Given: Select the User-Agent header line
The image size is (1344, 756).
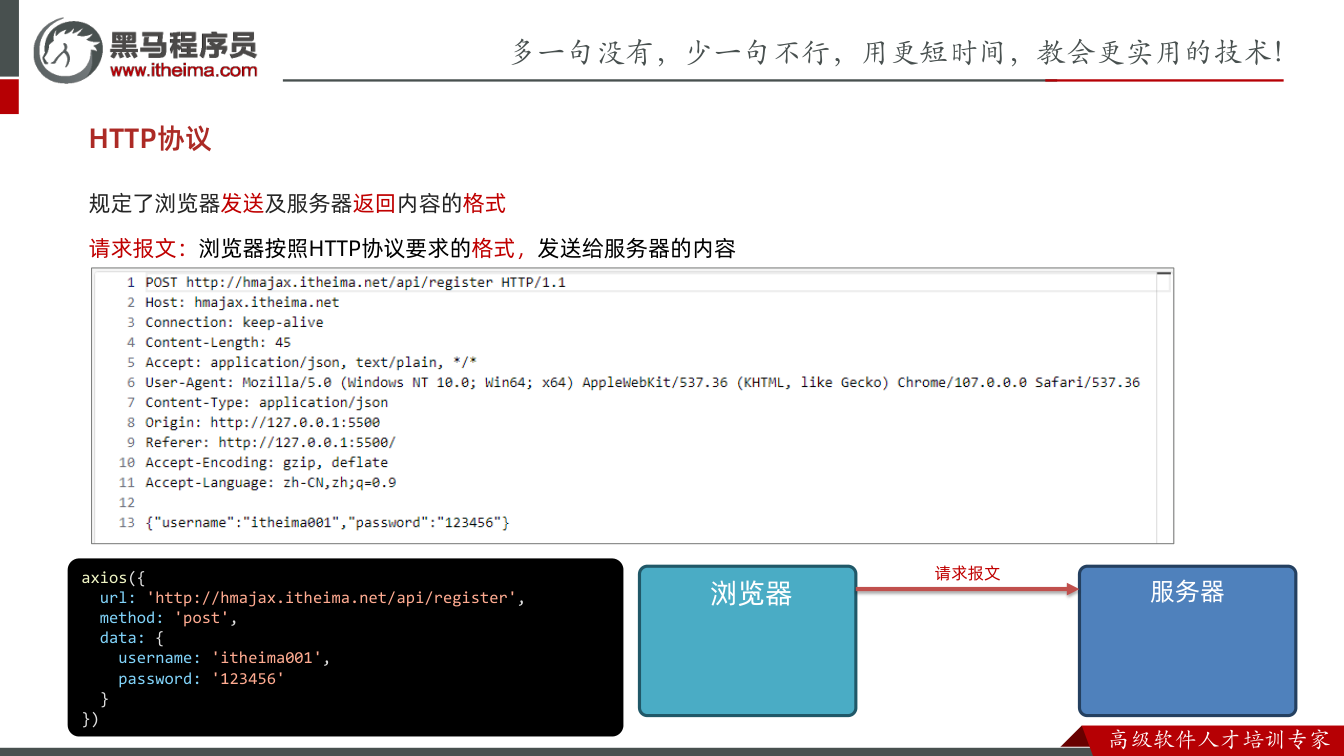Looking at the screenshot, I should (642, 383).
